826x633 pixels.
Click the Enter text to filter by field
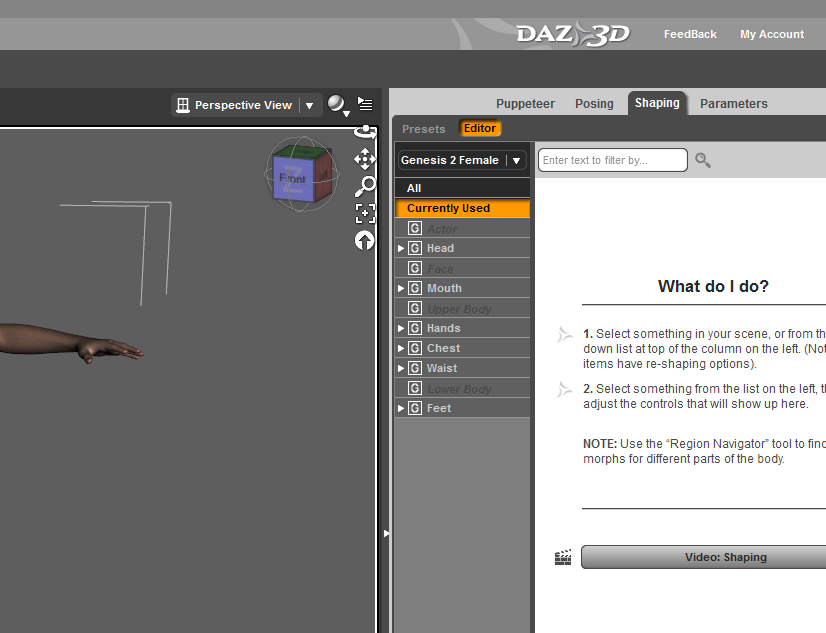(x=613, y=160)
